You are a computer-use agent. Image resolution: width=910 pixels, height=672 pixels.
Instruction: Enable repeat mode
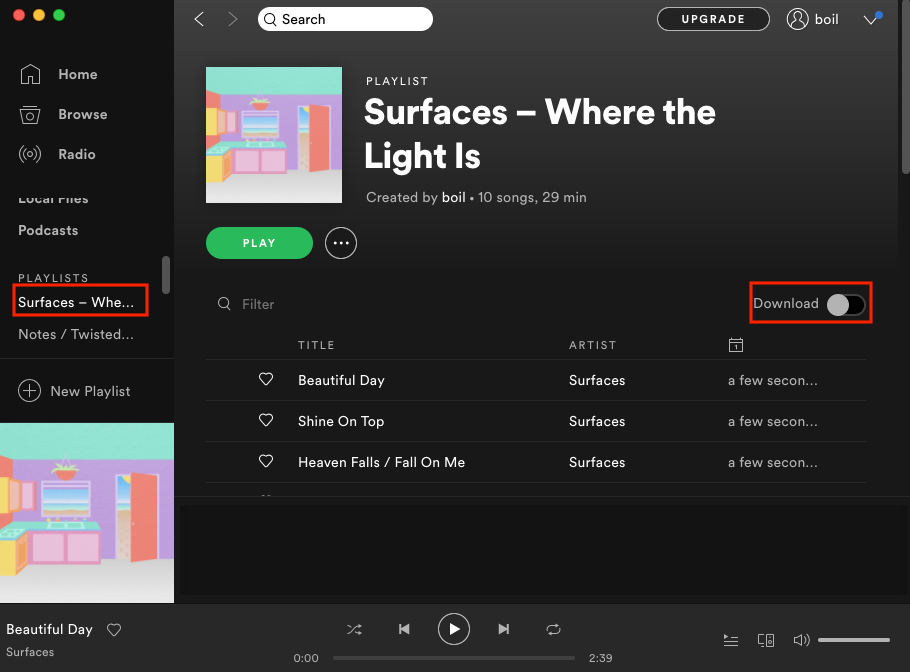553,629
